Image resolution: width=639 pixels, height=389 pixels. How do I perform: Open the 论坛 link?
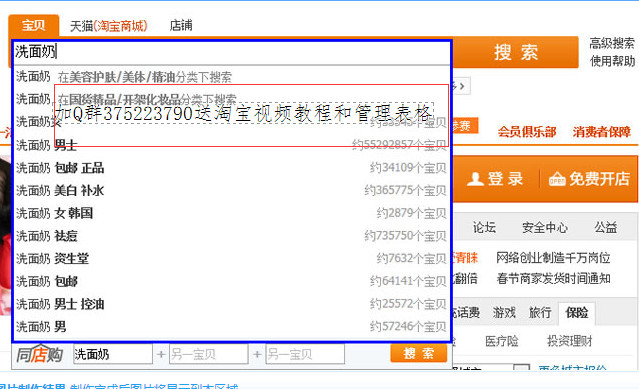click(484, 228)
